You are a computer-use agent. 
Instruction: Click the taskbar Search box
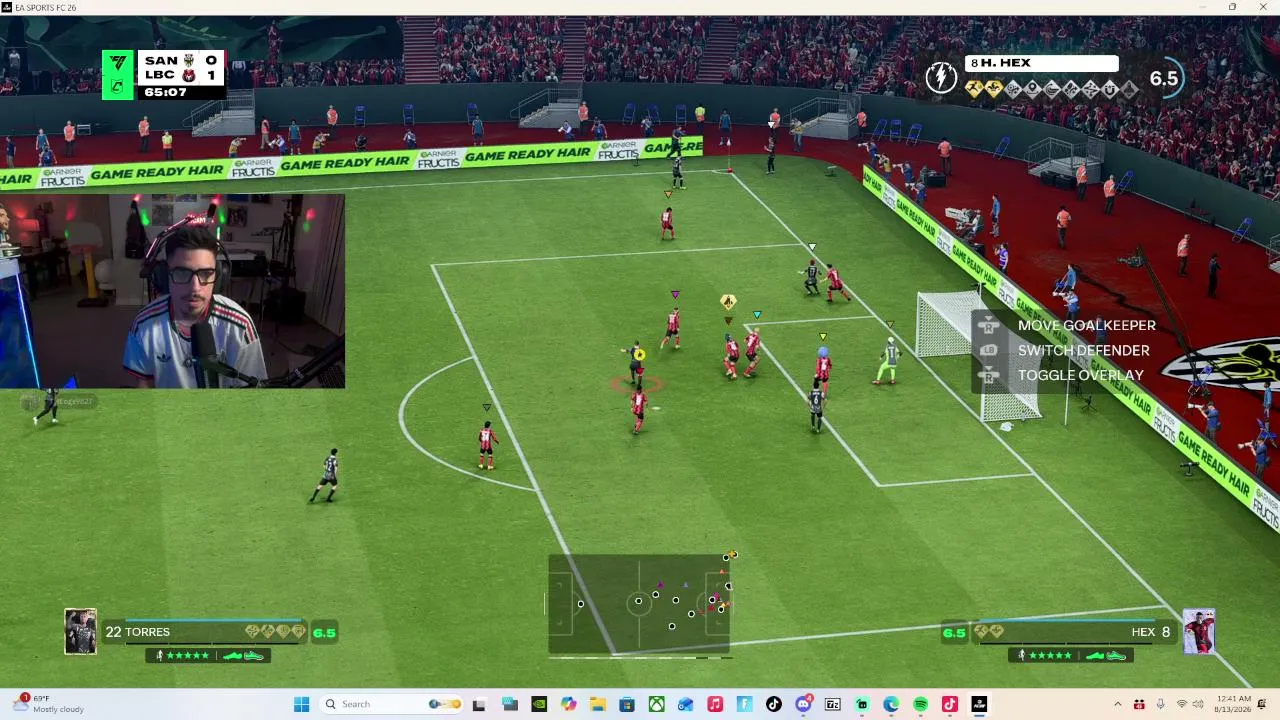click(x=393, y=704)
